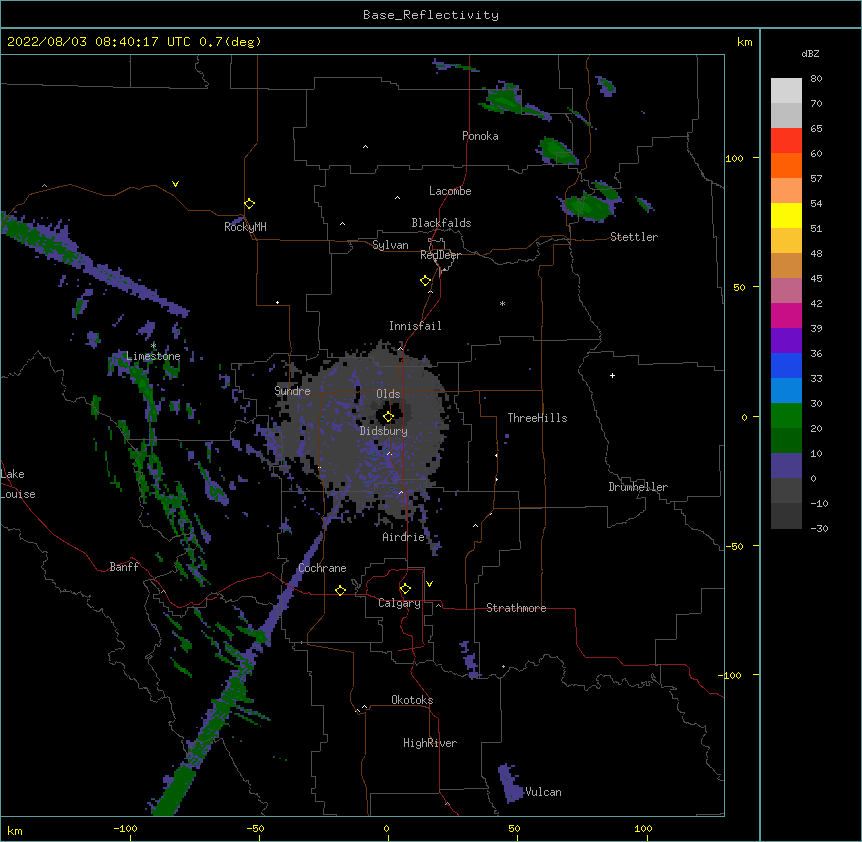Click the yellow diamond marker above Calgary label
The image size is (862, 842).
(405, 589)
